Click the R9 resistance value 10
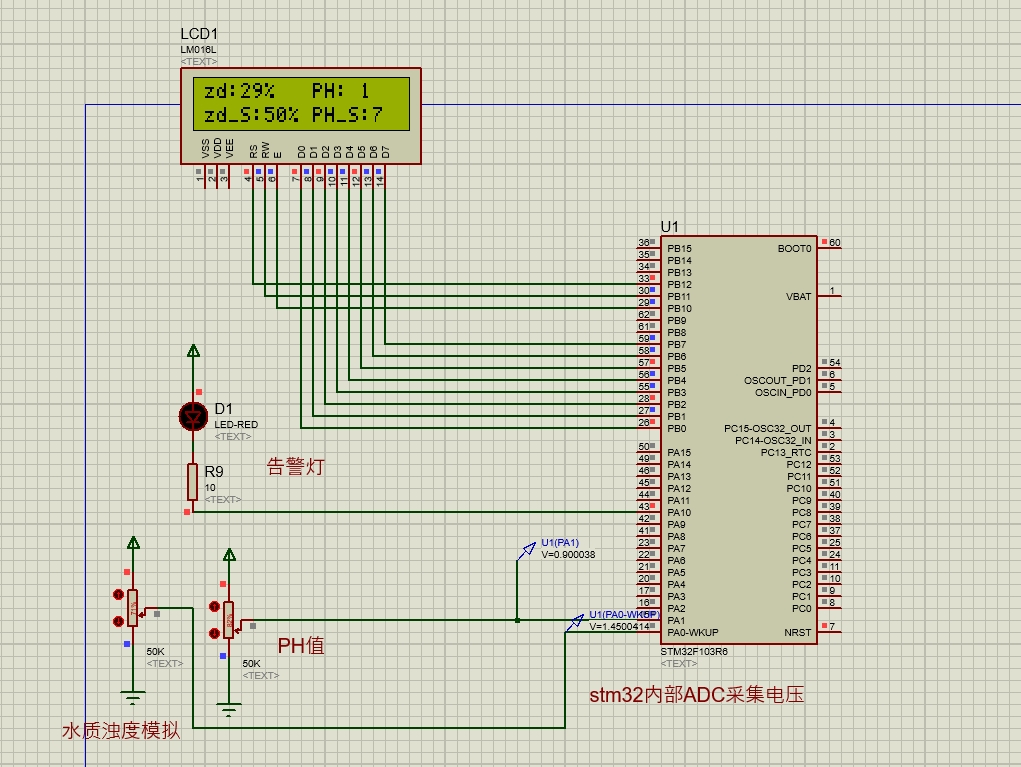Screen dimensions: 1021x767 click(210, 487)
